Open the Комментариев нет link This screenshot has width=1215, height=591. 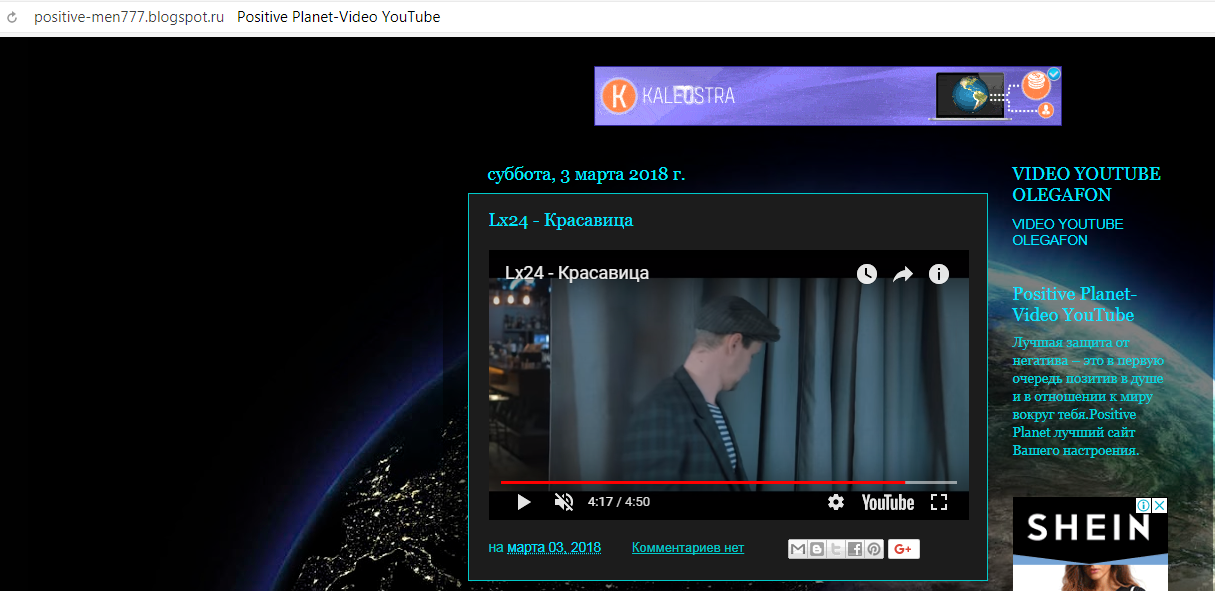pos(688,547)
